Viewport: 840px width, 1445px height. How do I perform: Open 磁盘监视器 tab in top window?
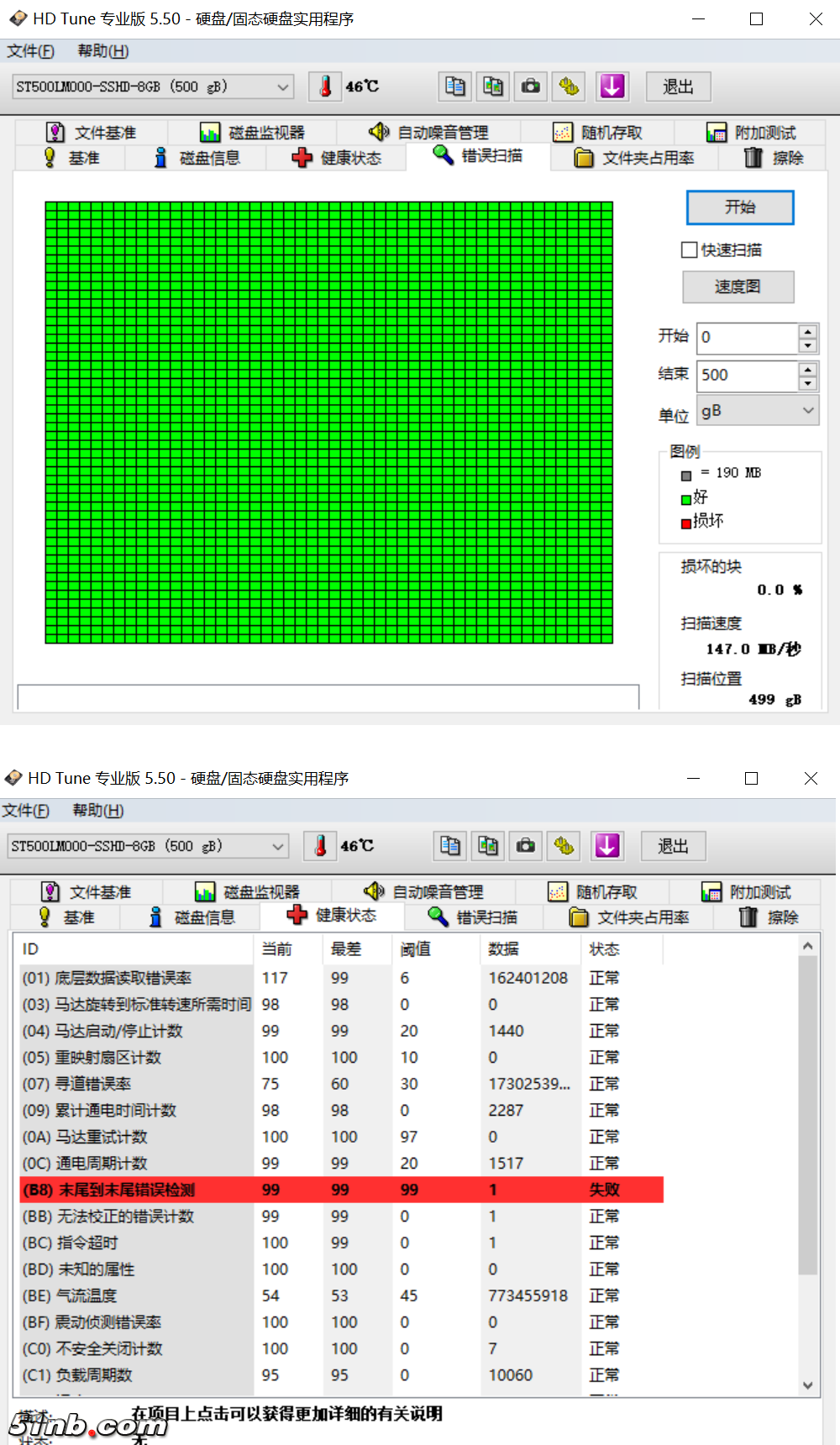252,133
